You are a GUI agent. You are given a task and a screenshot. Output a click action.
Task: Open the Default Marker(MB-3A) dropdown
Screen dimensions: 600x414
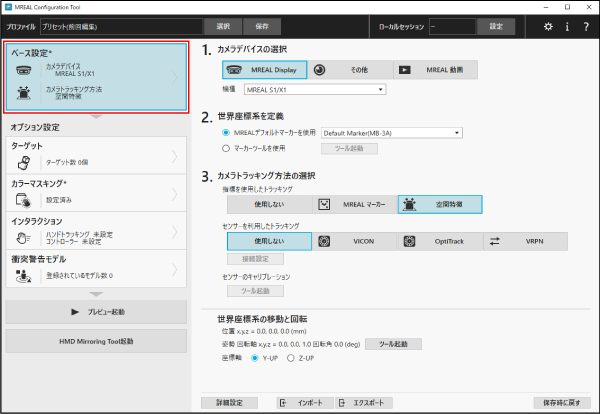pyautogui.click(x=392, y=133)
